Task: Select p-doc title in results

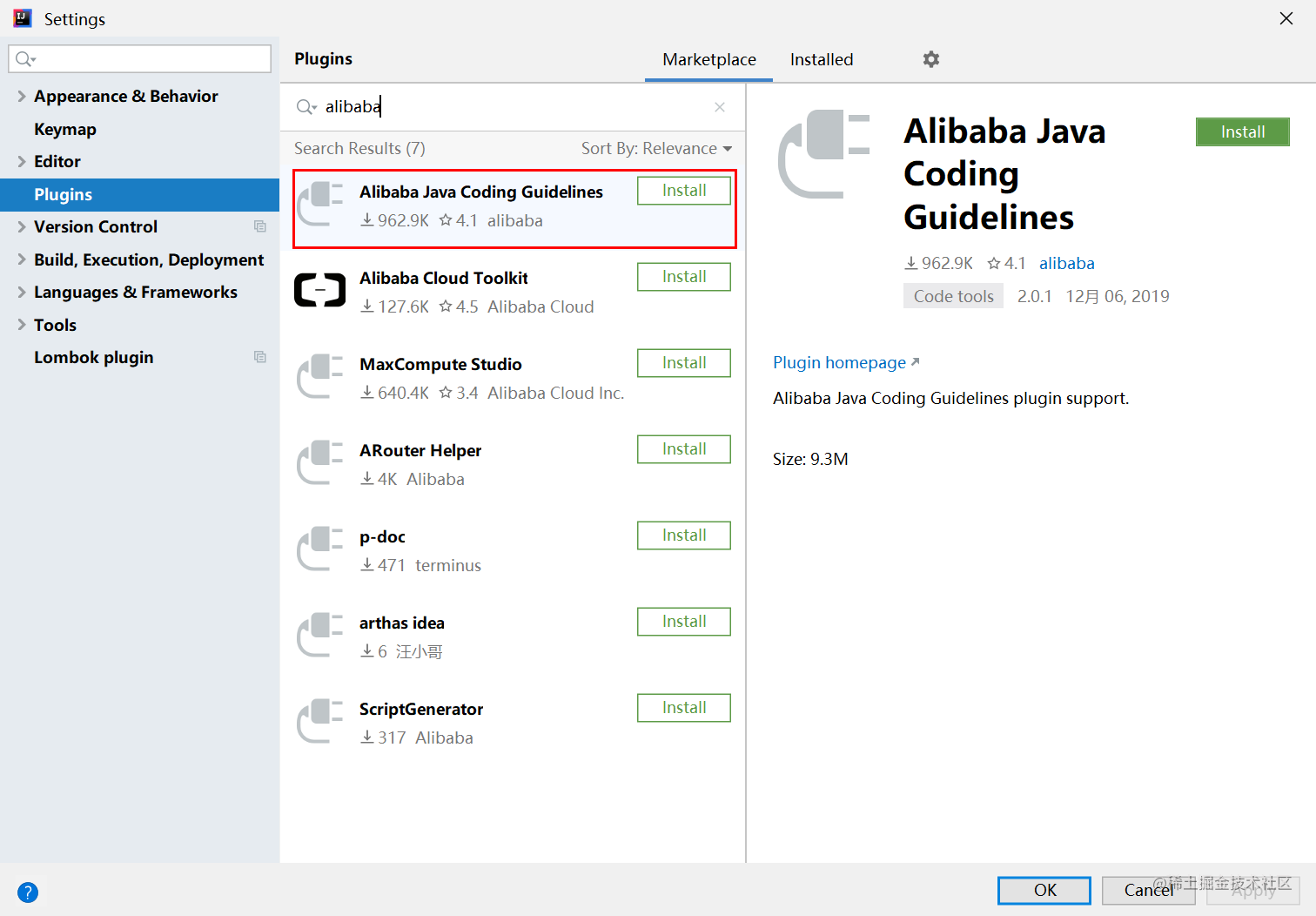Action: (382, 536)
